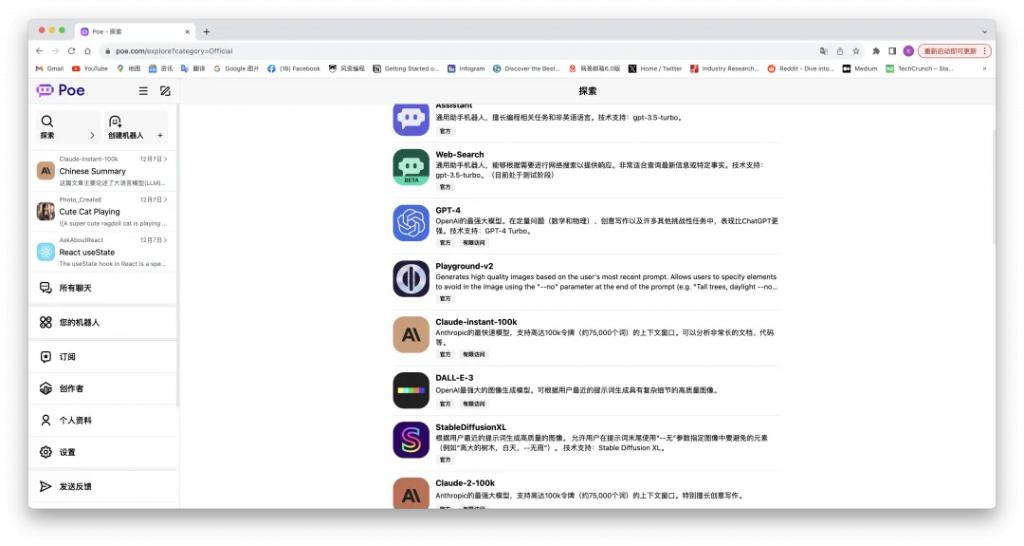1024x546 pixels.
Task: Open the Claude-instant-100k bot title
Action: pos(476,322)
